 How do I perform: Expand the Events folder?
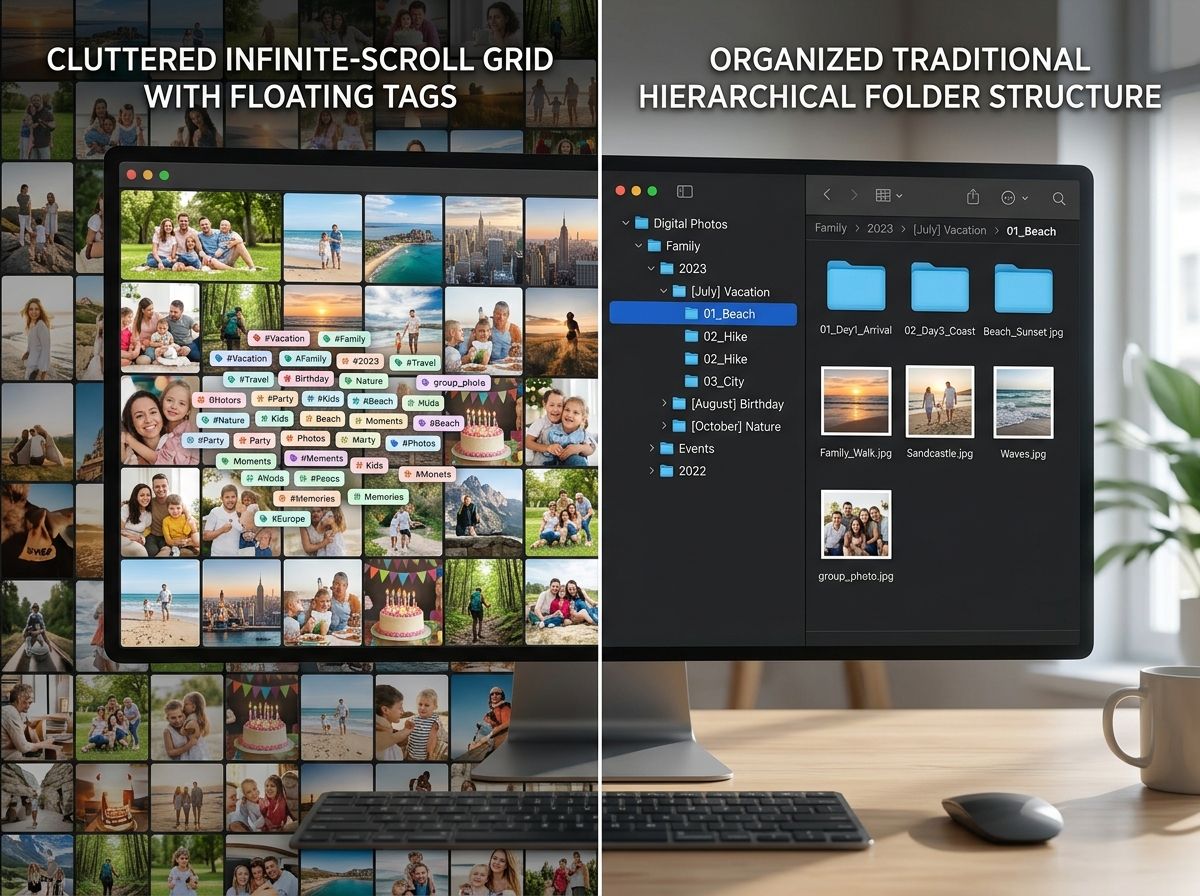[x=652, y=448]
